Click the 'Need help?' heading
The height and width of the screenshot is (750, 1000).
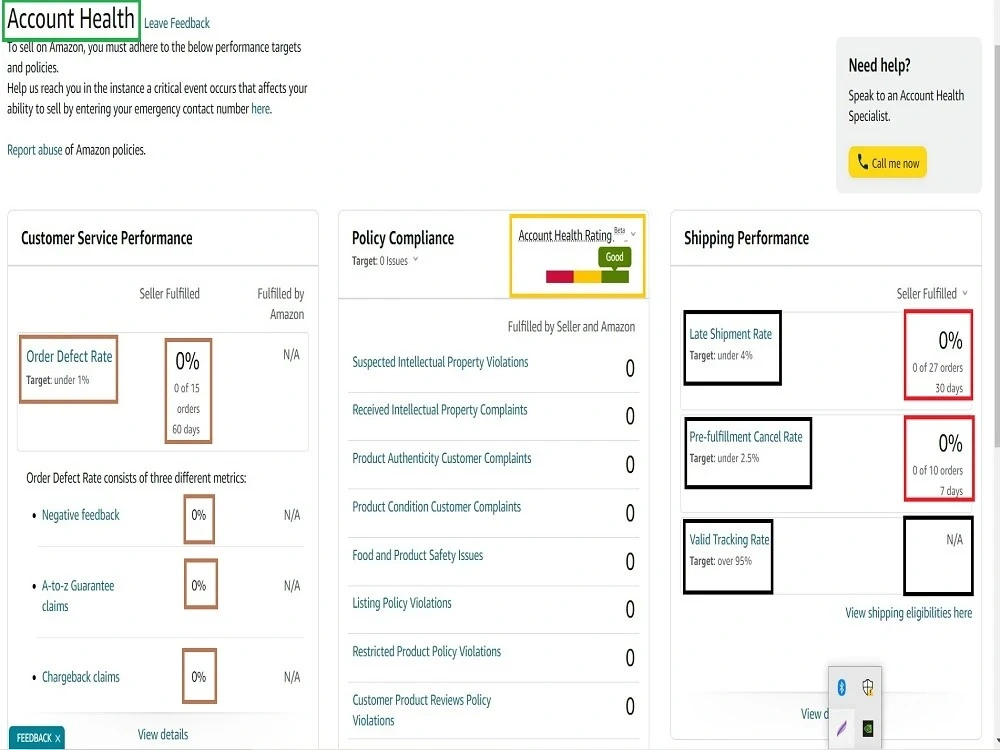[879, 65]
